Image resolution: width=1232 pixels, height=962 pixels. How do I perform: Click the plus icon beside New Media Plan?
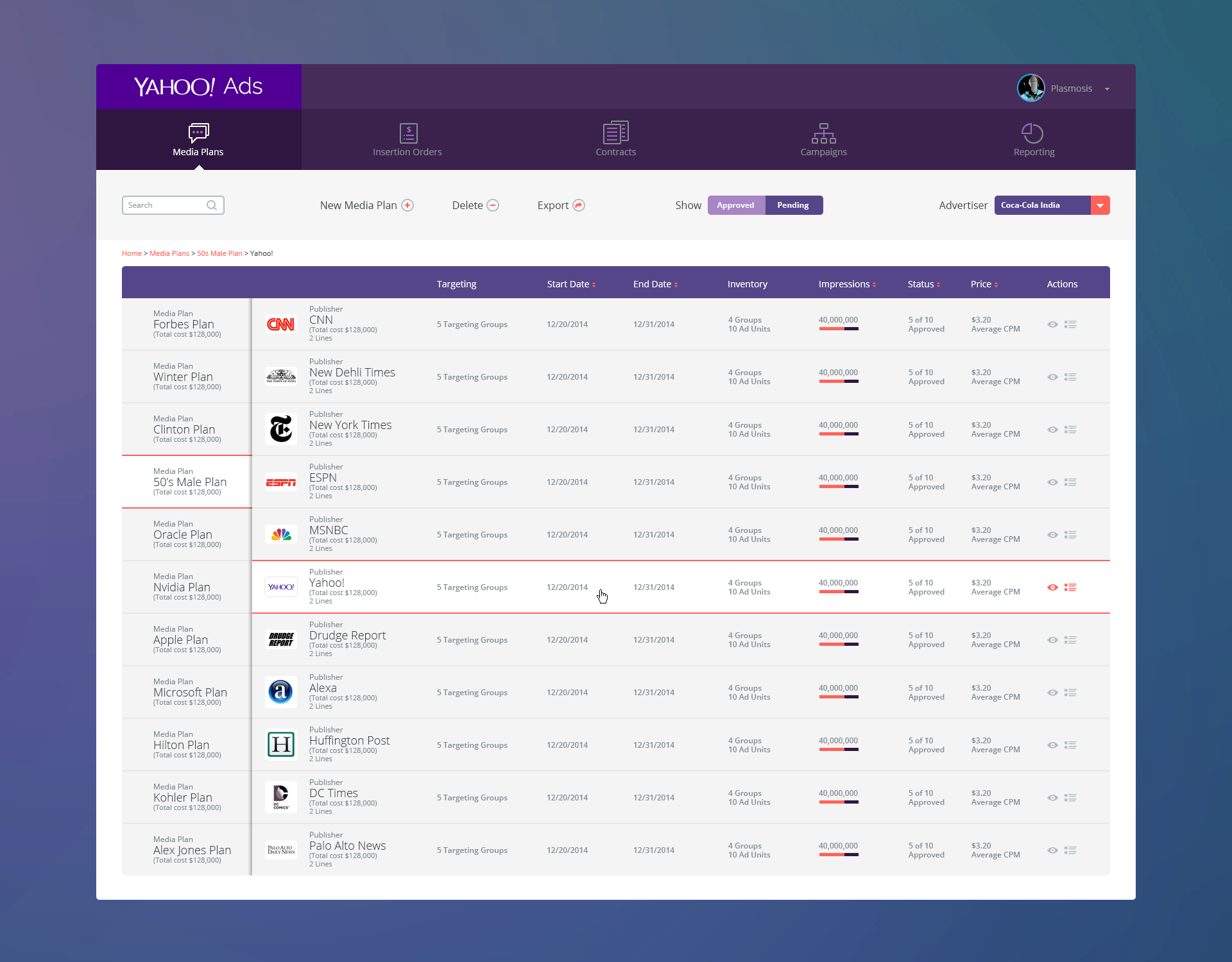click(407, 205)
